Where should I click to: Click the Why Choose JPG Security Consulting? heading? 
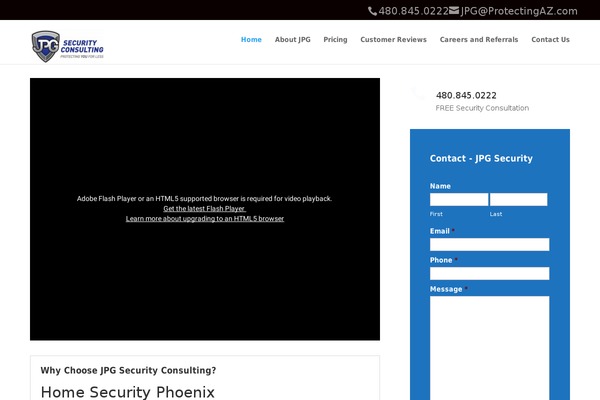coord(128,371)
